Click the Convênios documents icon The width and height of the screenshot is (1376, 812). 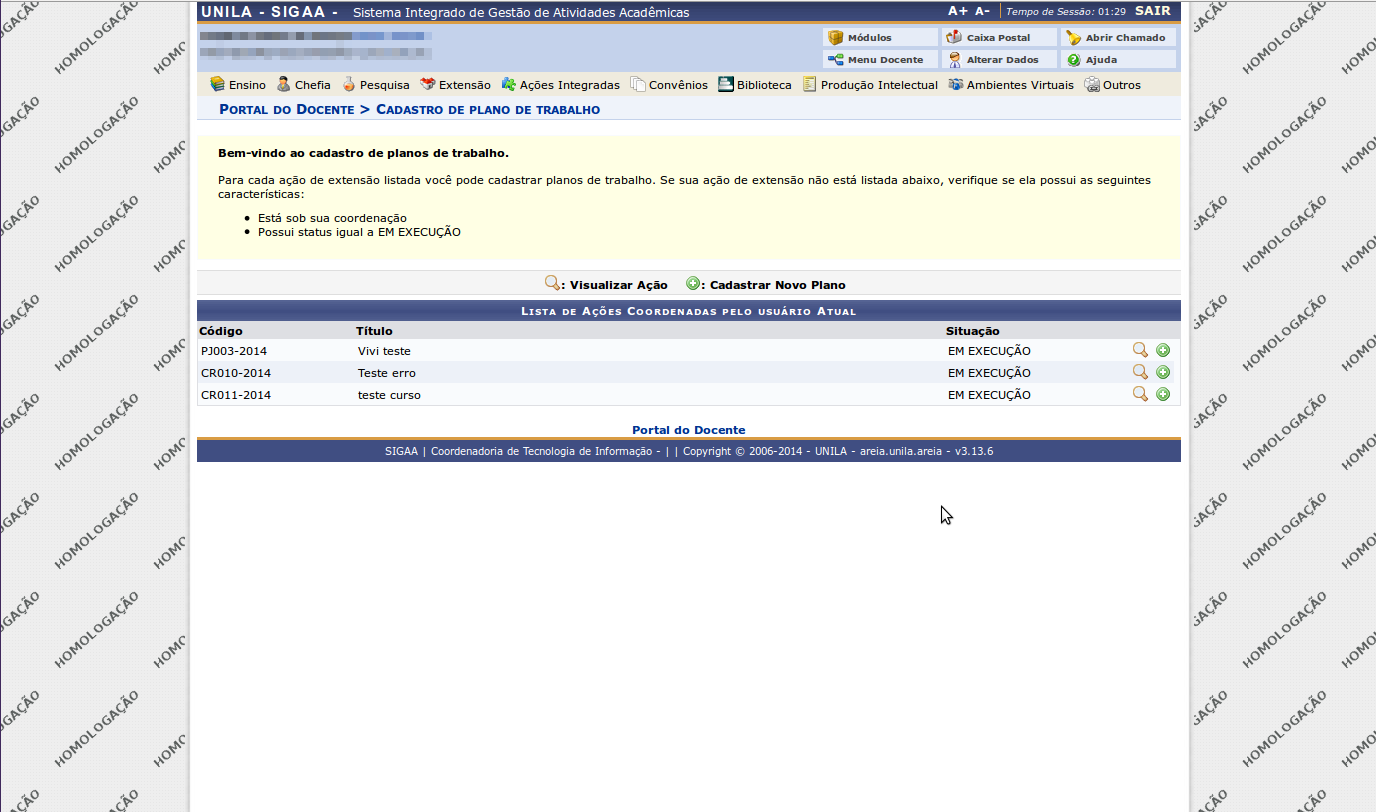pyautogui.click(x=638, y=84)
